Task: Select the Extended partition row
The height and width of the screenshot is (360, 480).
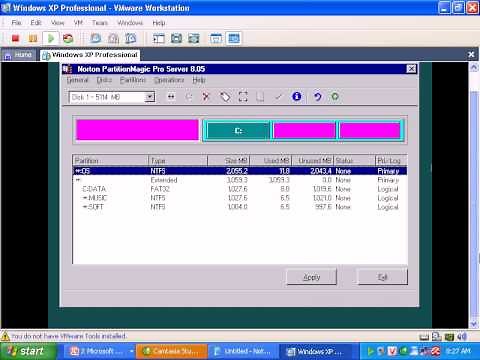Action: click(x=240, y=180)
